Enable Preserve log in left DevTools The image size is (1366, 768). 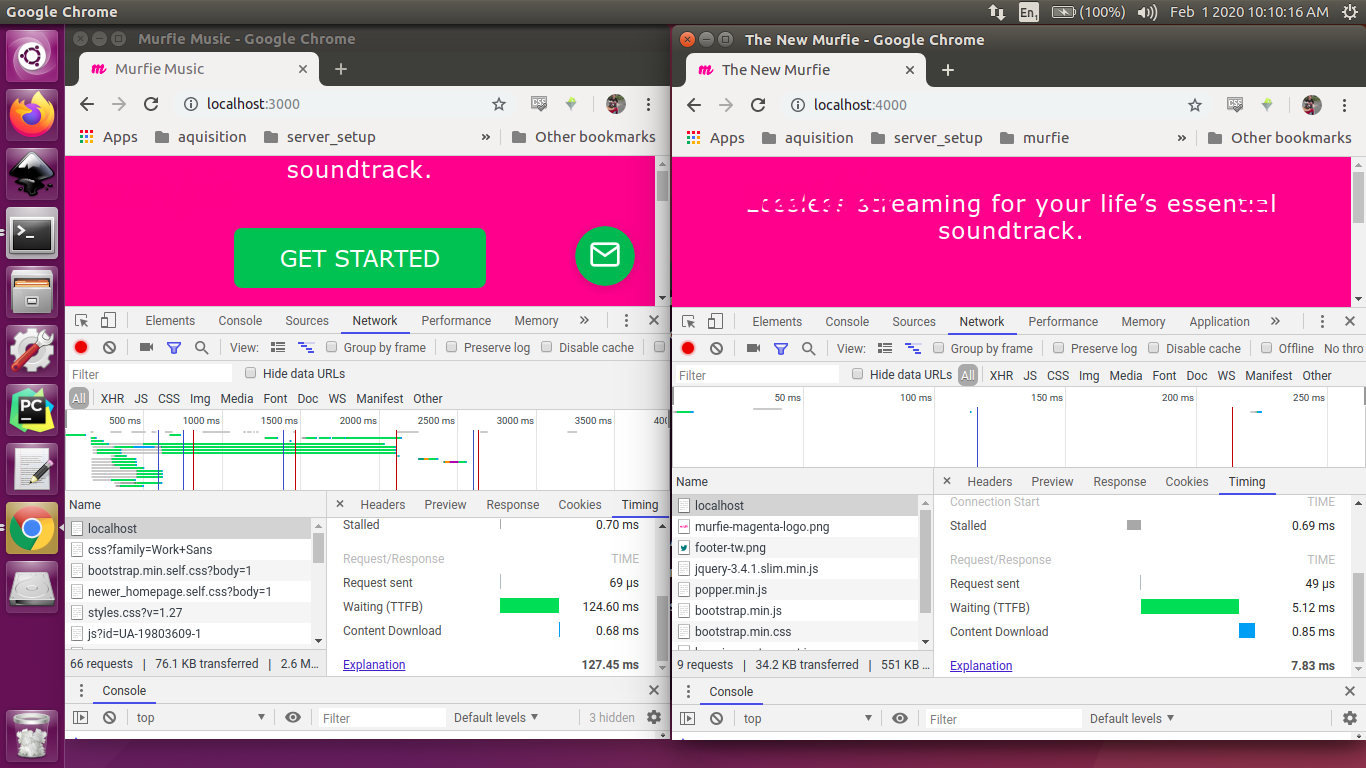point(452,348)
